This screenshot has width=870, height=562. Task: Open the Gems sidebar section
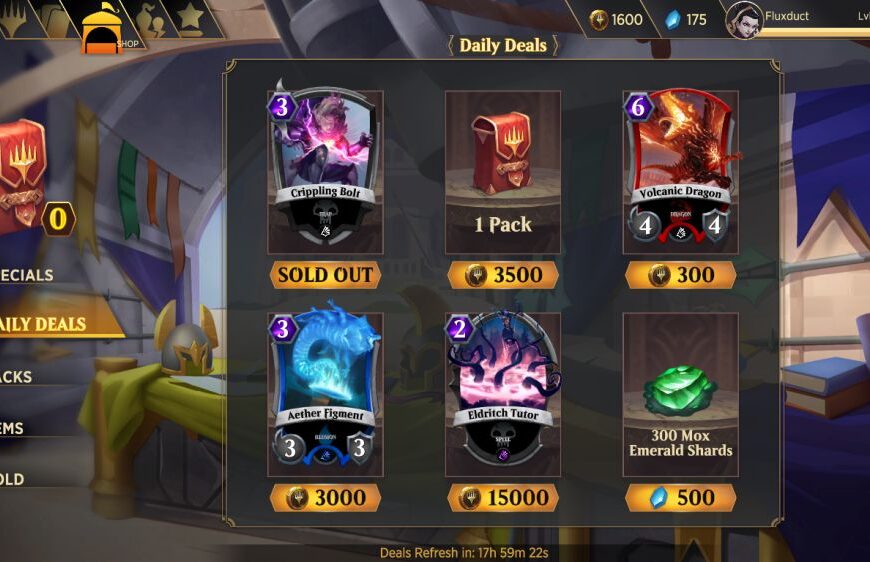[12, 428]
